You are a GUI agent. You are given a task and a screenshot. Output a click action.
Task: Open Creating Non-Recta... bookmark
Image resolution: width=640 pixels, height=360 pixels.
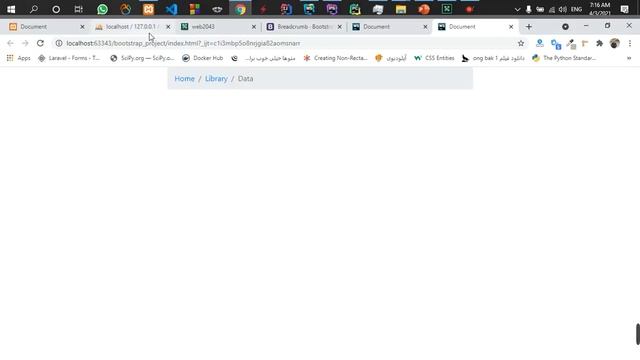pyautogui.click(x=336, y=58)
